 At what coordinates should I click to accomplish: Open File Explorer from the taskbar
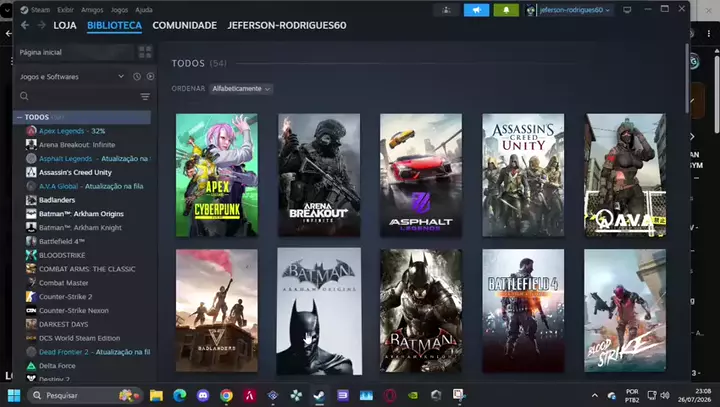click(x=156, y=395)
